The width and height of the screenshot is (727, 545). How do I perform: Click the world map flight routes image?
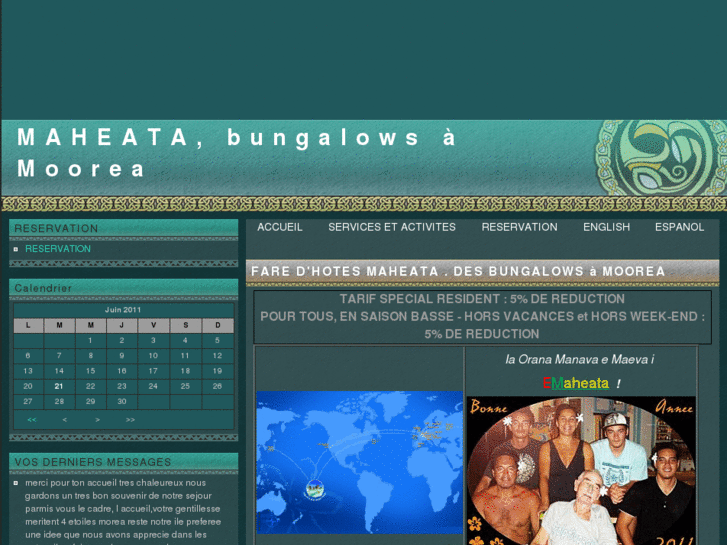coord(359,462)
